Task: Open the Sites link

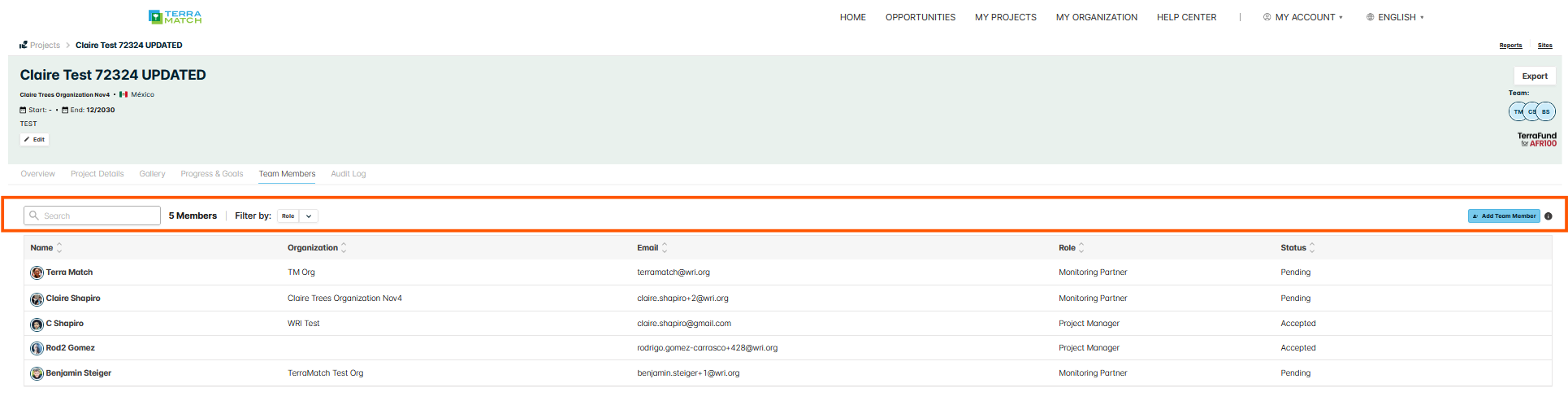Action: tap(1544, 46)
